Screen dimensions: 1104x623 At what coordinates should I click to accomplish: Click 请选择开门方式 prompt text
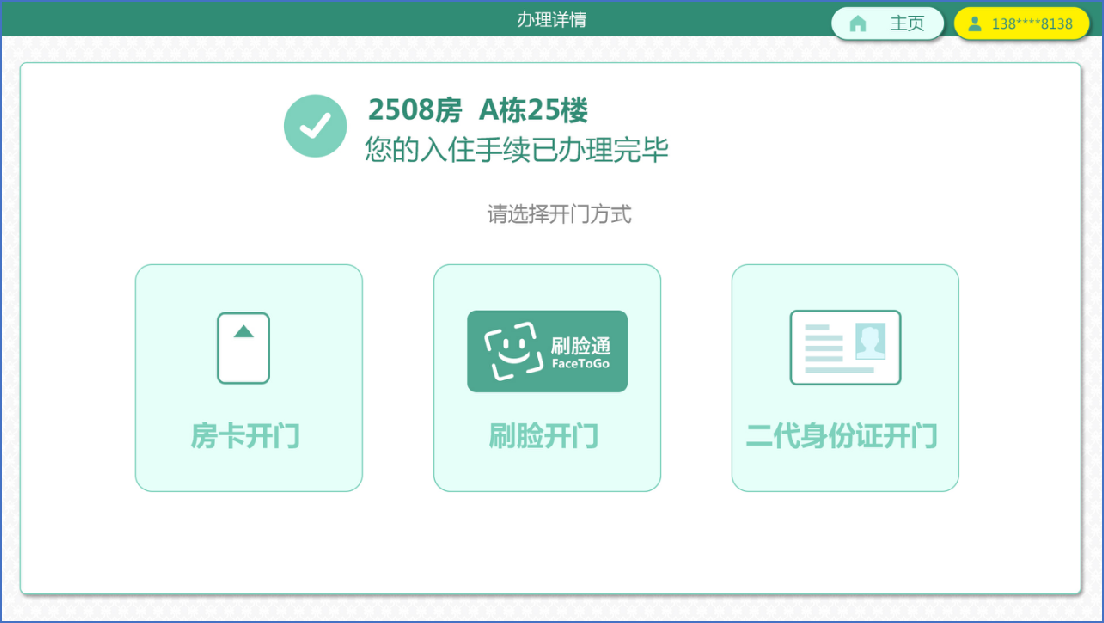click(x=560, y=214)
